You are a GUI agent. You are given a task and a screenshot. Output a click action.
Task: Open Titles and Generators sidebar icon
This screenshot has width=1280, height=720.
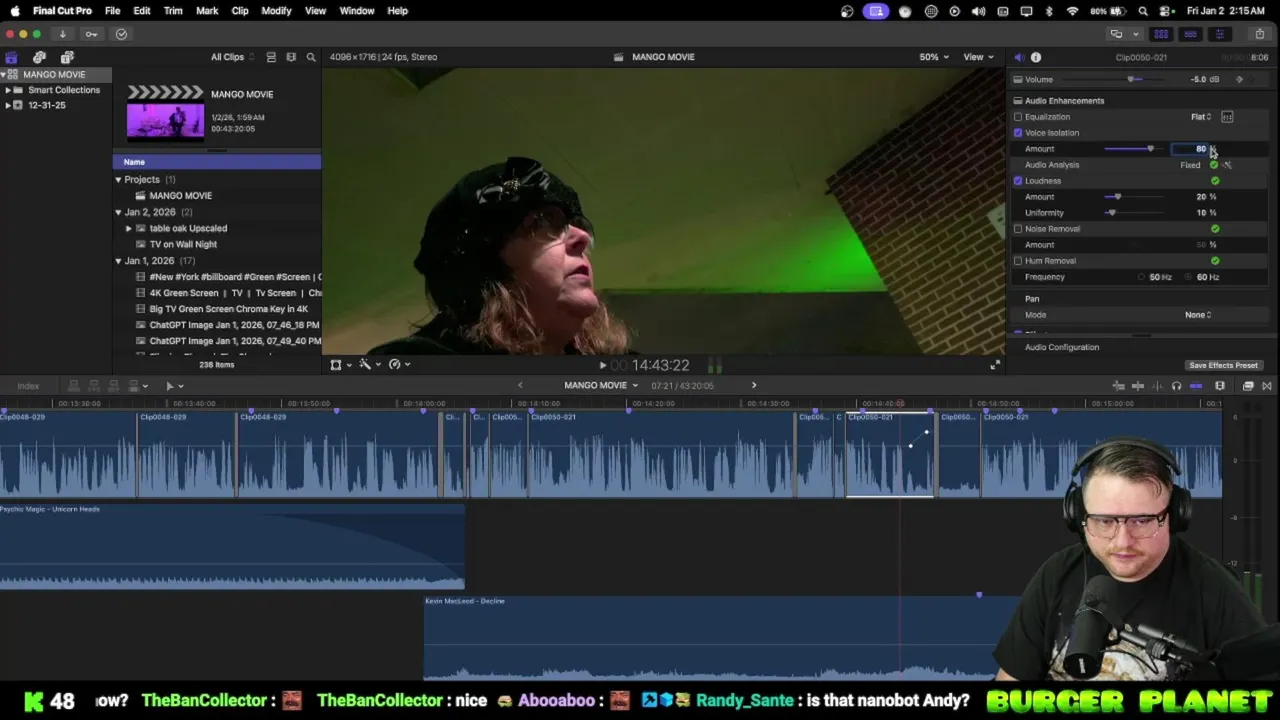[x=67, y=57]
